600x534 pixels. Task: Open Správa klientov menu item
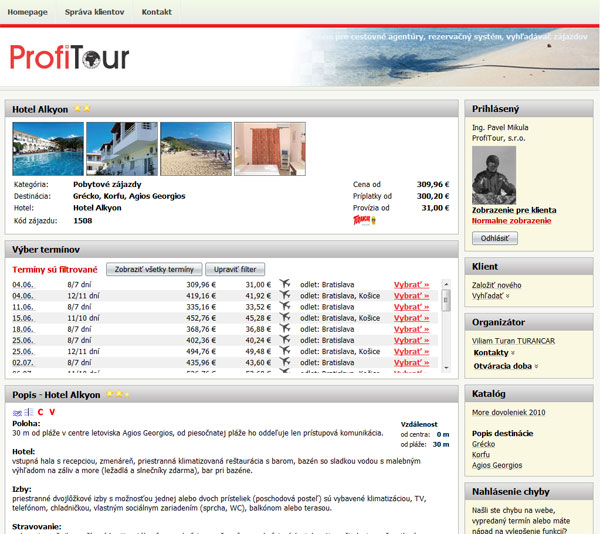coord(95,12)
